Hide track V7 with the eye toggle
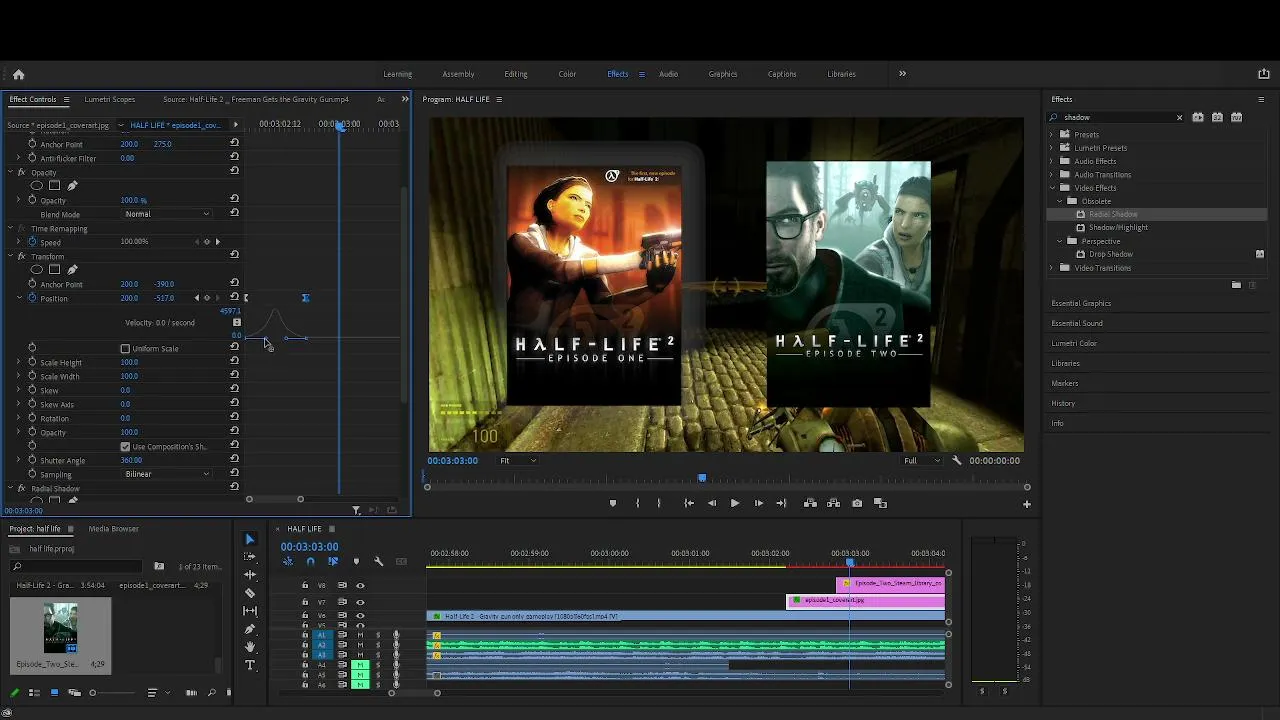Viewport: 1280px width, 720px height. [x=360, y=602]
